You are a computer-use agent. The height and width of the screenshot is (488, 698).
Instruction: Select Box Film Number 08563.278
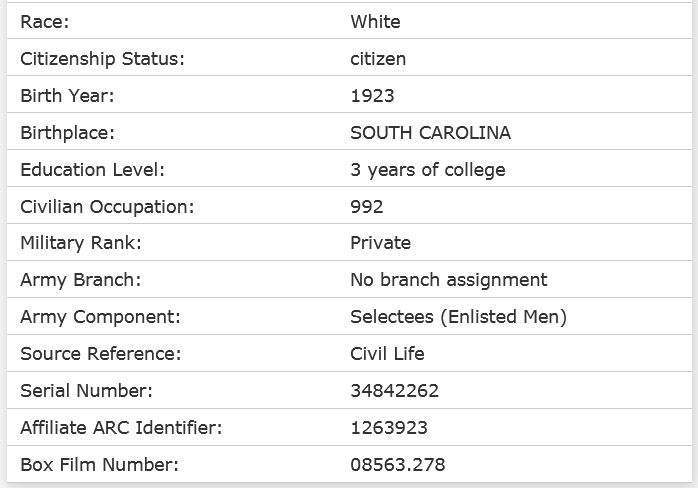point(398,465)
